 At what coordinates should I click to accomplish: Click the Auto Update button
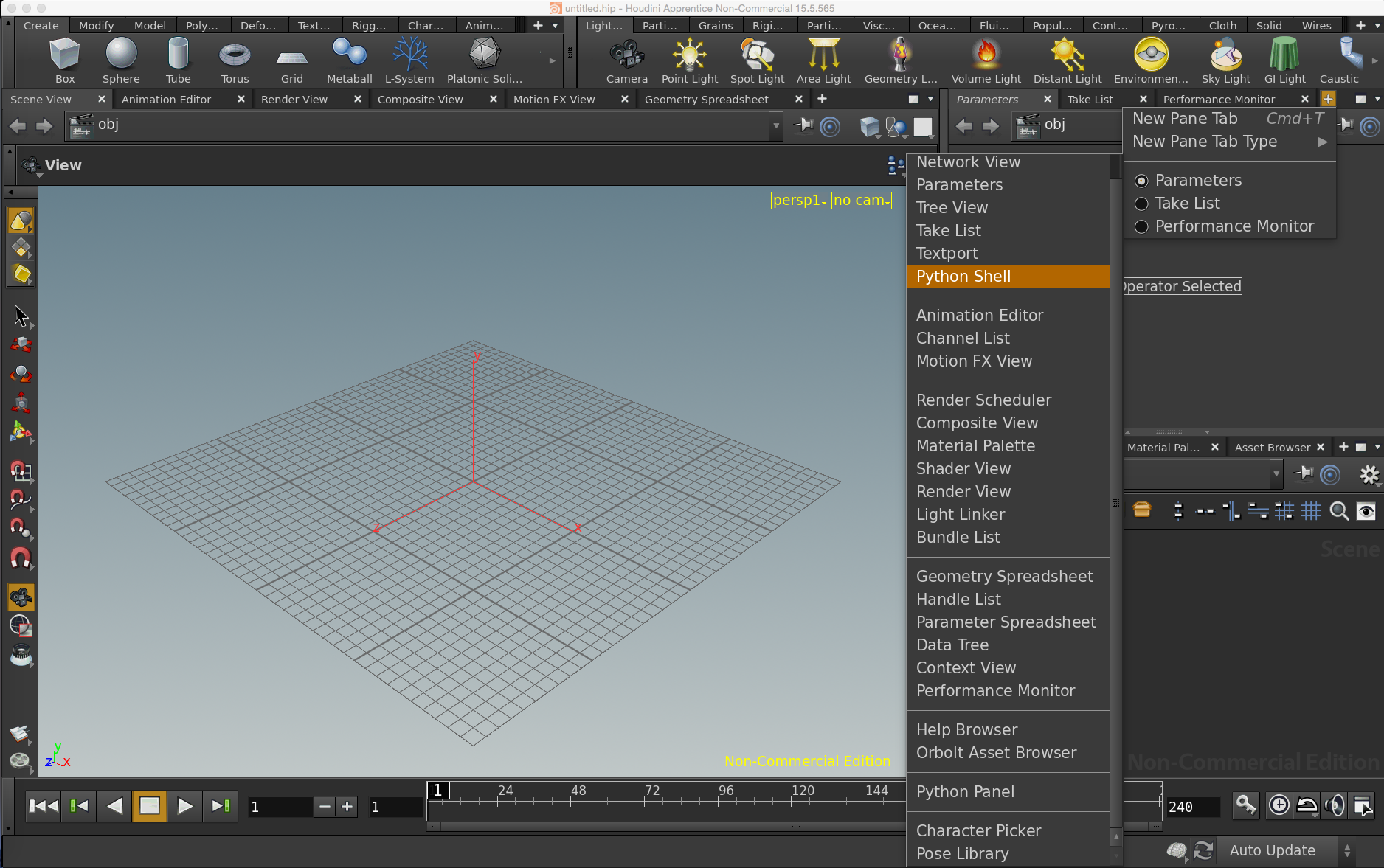(x=1272, y=850)
